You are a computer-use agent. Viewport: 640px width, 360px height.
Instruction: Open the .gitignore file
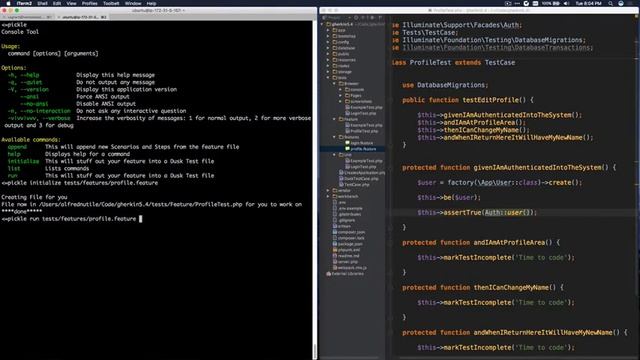click(344, 220)
